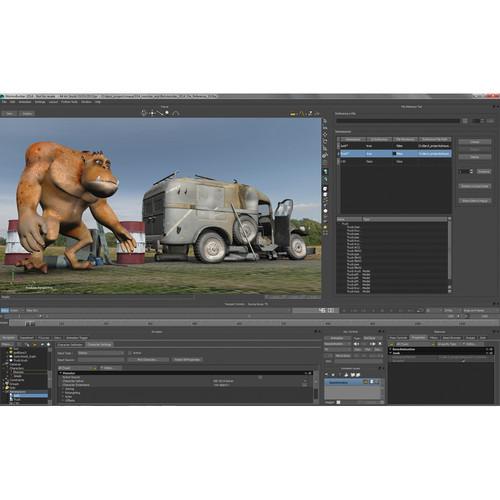
Task: Click the Weight slider in Animation Layers
Action: tap(361, 402)
